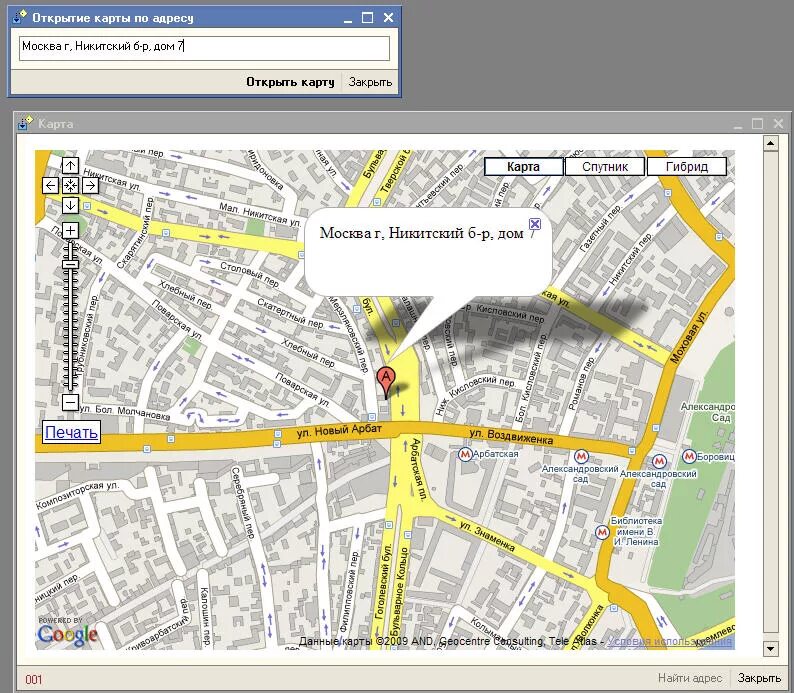Image resolution: width=794 pixels, height=693 pixels.
Task: Click the zoom slider handle
Action: coord(70,264)
